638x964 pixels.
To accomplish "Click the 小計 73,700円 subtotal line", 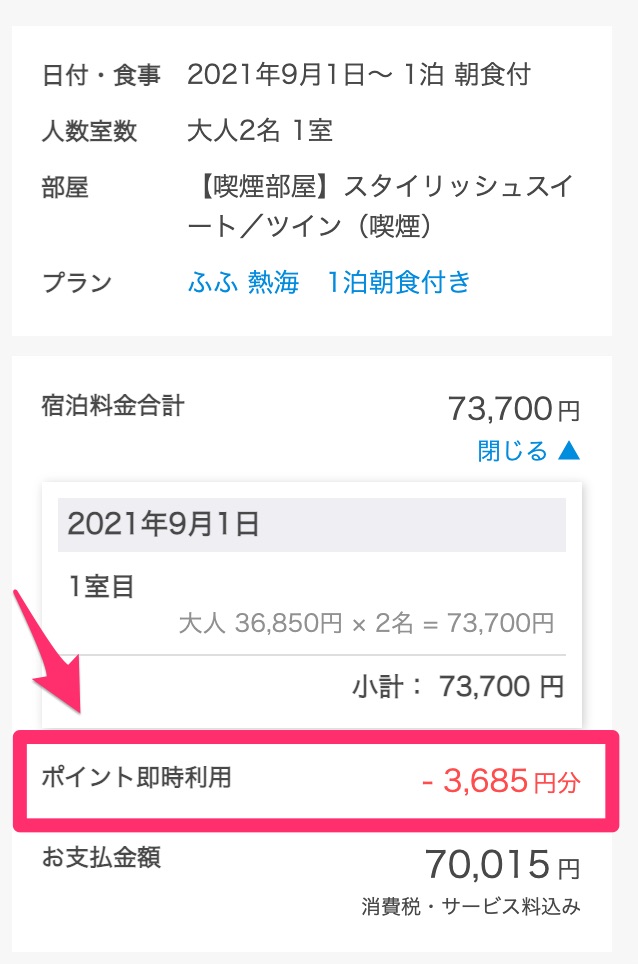I will pyautogui.click(x=458, y=686).
